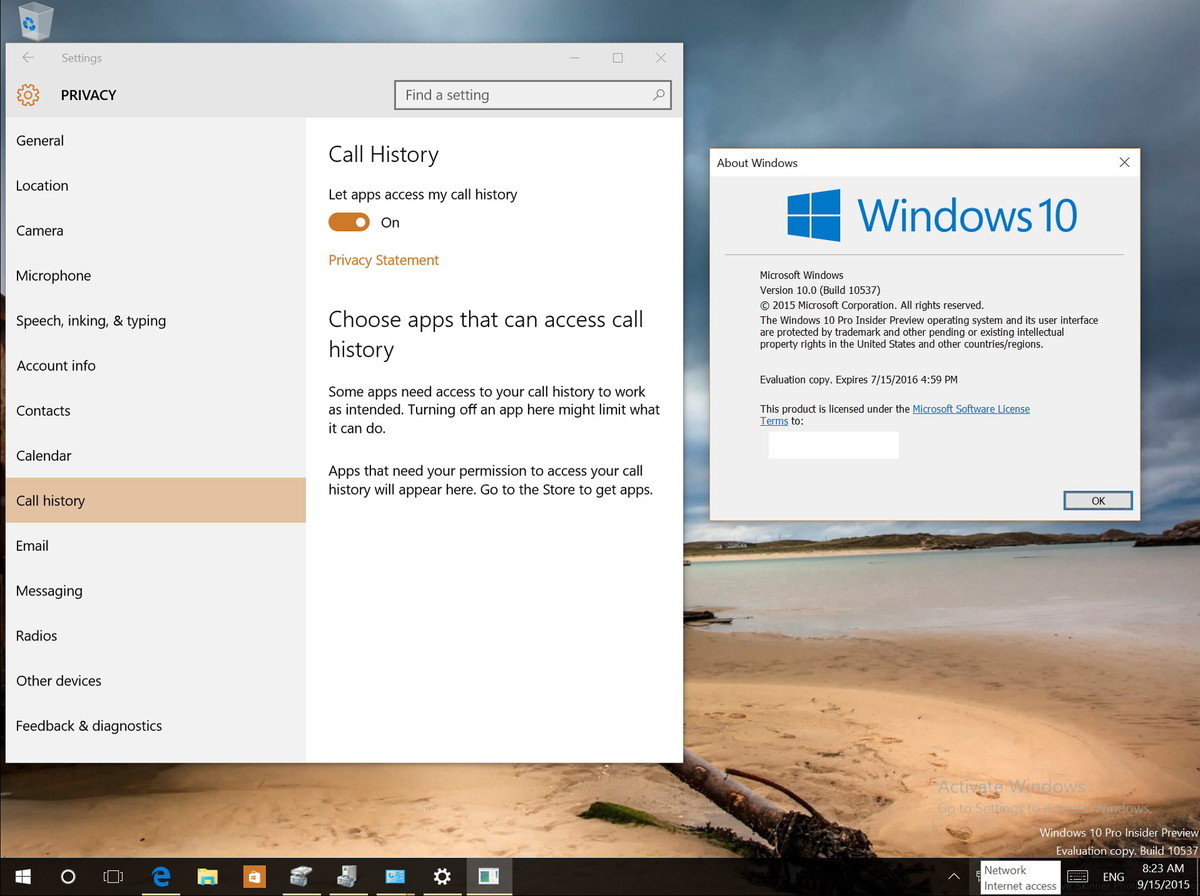
Task: Open Email privacy settings
Action: click(156, 546)
